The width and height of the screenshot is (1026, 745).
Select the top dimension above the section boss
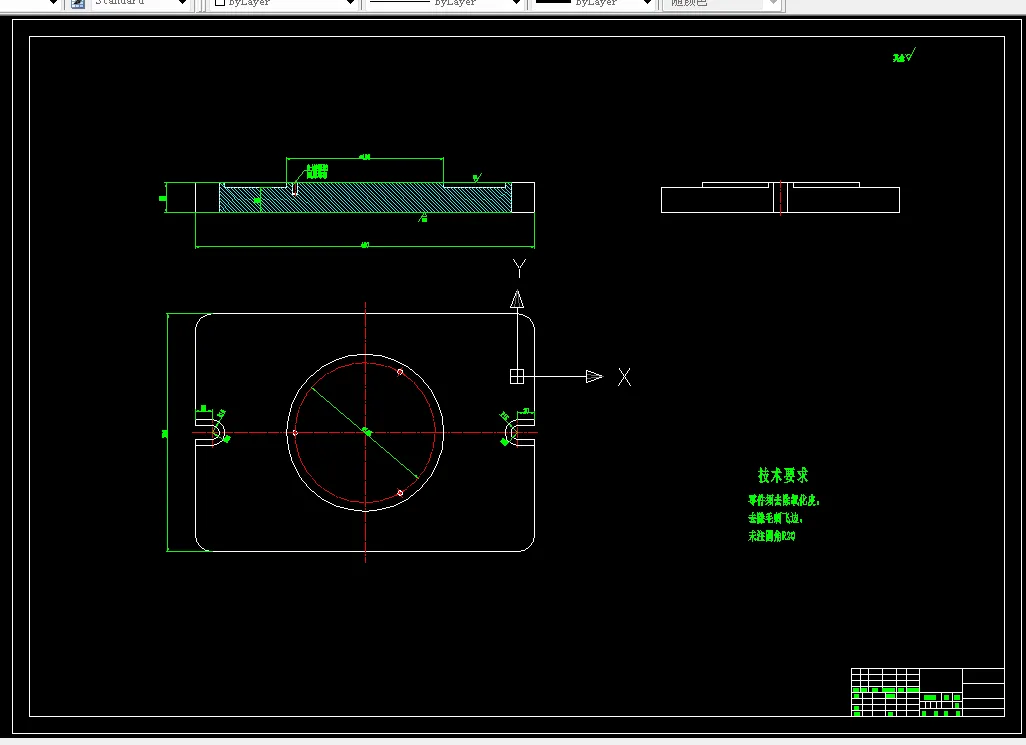coord(364,158)
